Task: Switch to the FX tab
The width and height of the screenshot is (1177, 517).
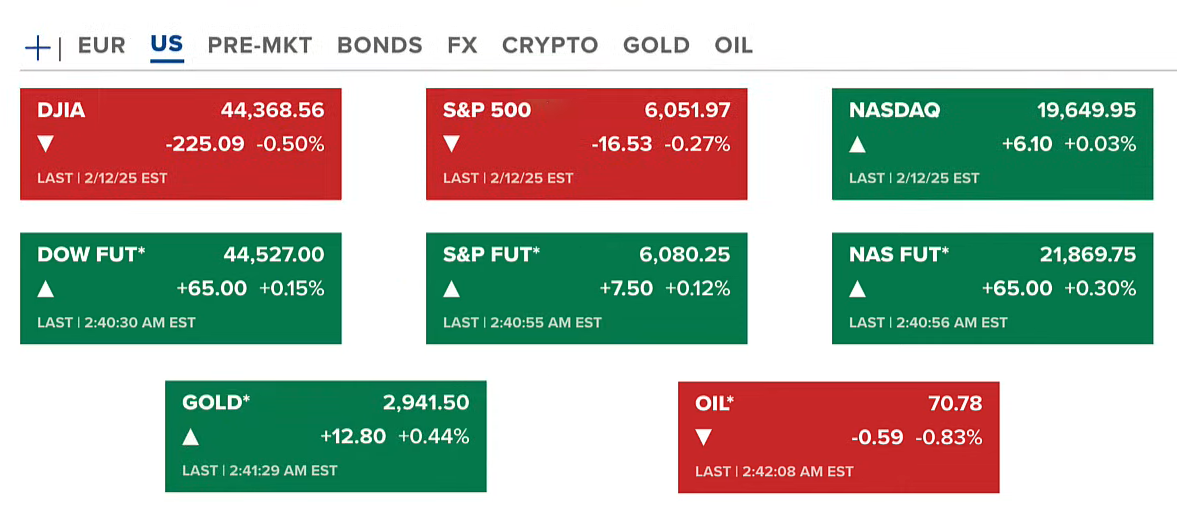Action: [x=462, y=45]
